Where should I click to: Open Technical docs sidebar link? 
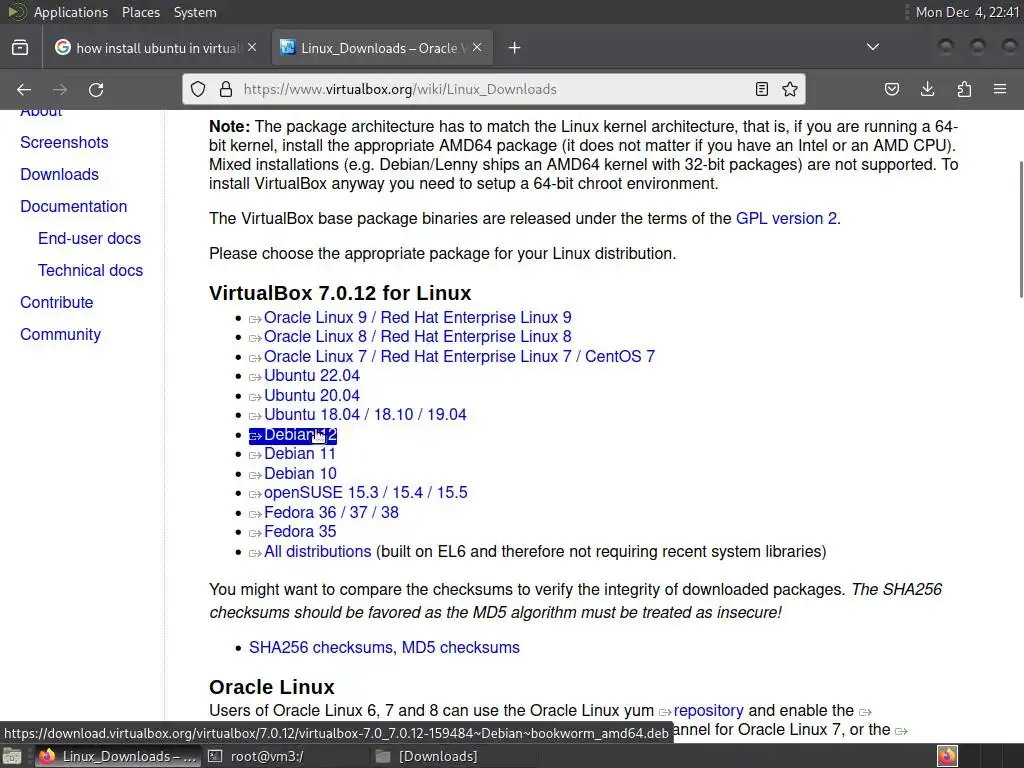(x=90, y=270)
